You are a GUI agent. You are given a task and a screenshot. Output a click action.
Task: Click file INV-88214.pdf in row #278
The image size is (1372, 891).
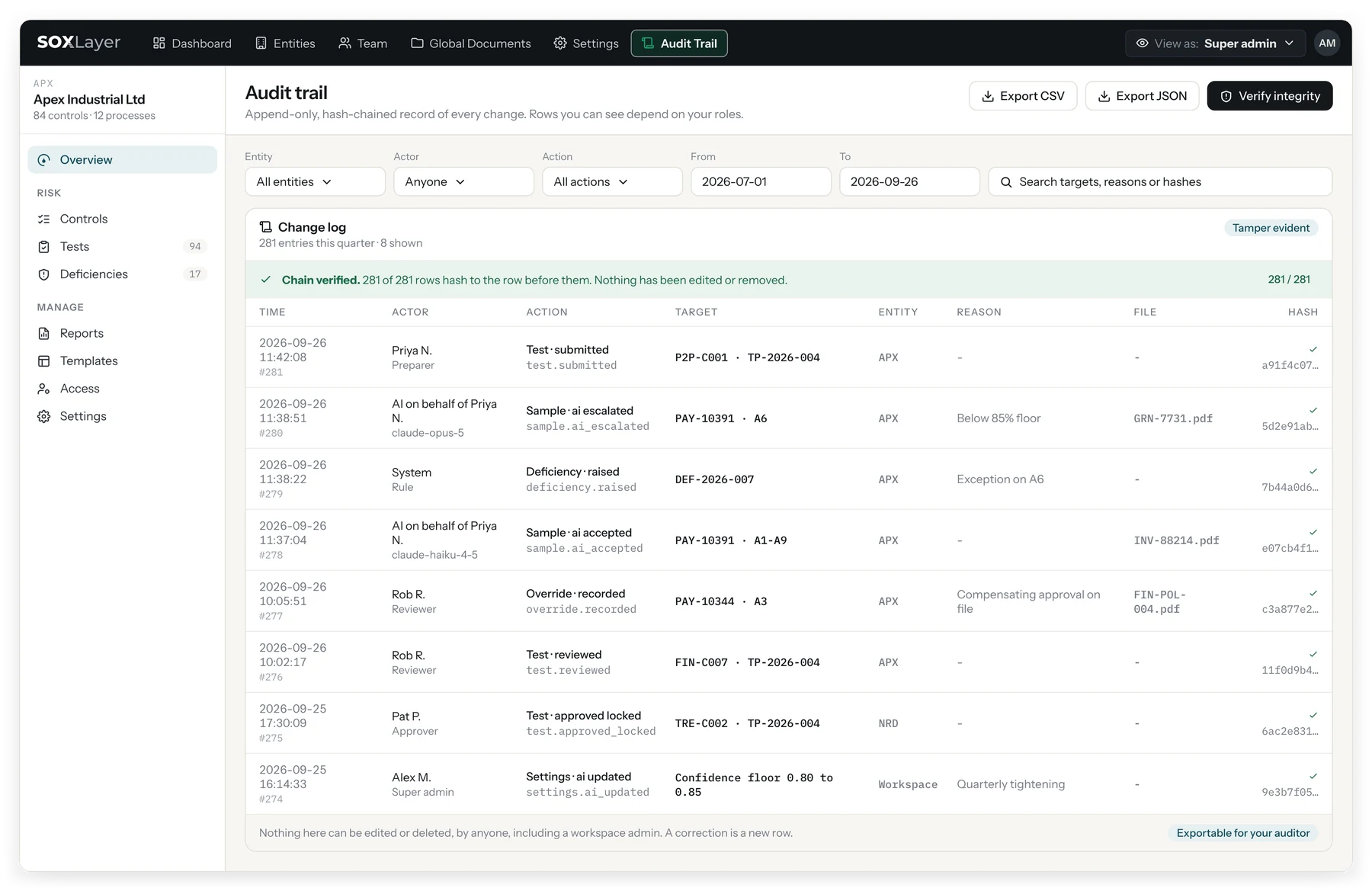(1176, 540)
